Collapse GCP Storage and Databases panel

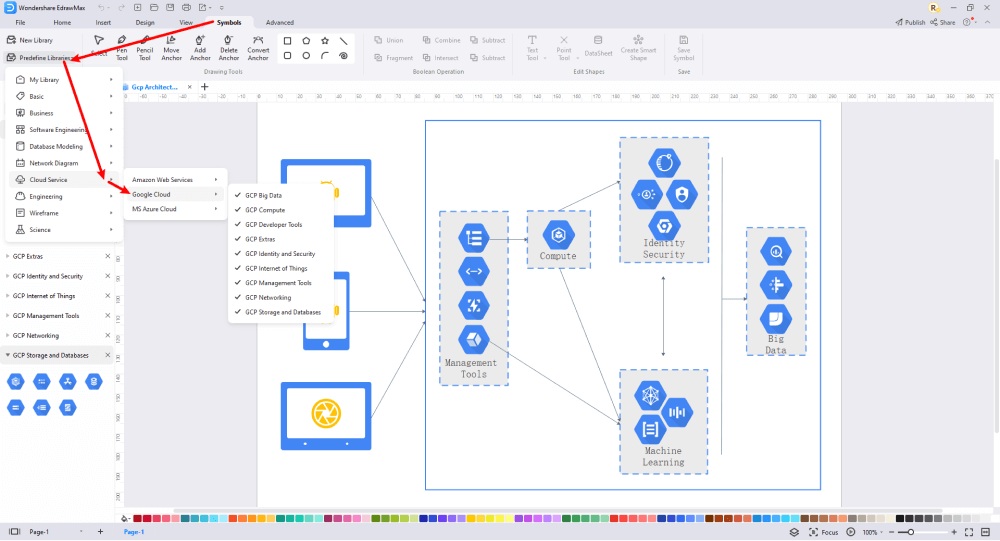[x=8, y=355]
